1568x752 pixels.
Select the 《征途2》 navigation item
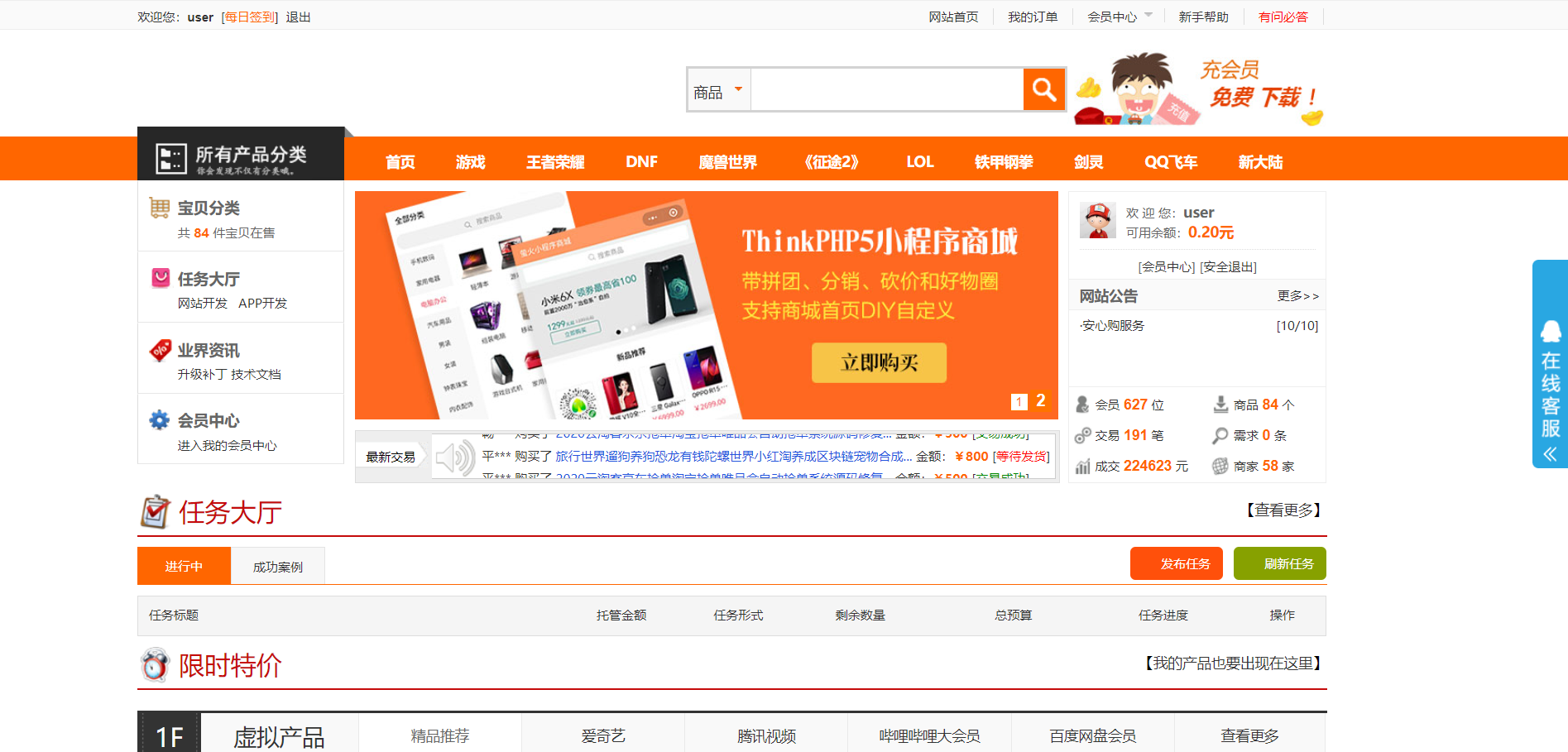[x=831, y=162]
